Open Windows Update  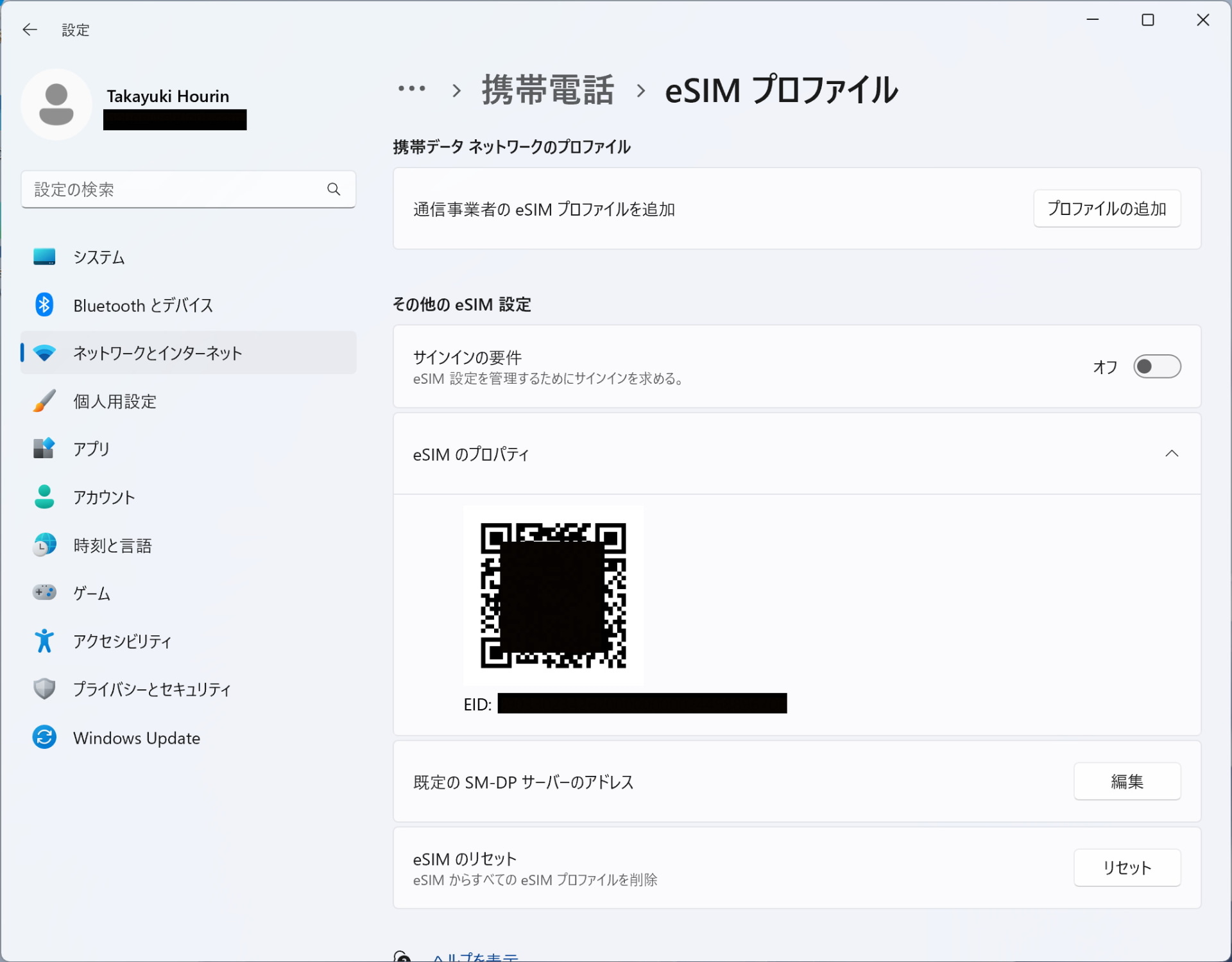tap(137, 738)
